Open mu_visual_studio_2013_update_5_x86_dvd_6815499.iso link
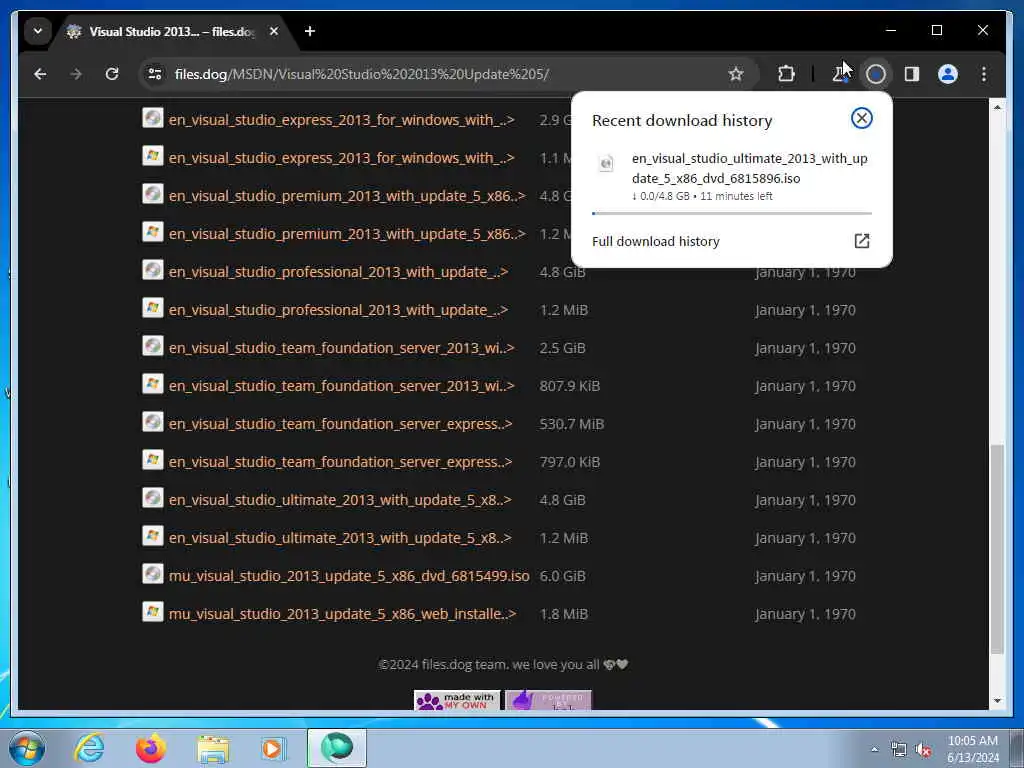Viewport: 1024px width, 768px height. pyautogui.click(x=349, y=576)
